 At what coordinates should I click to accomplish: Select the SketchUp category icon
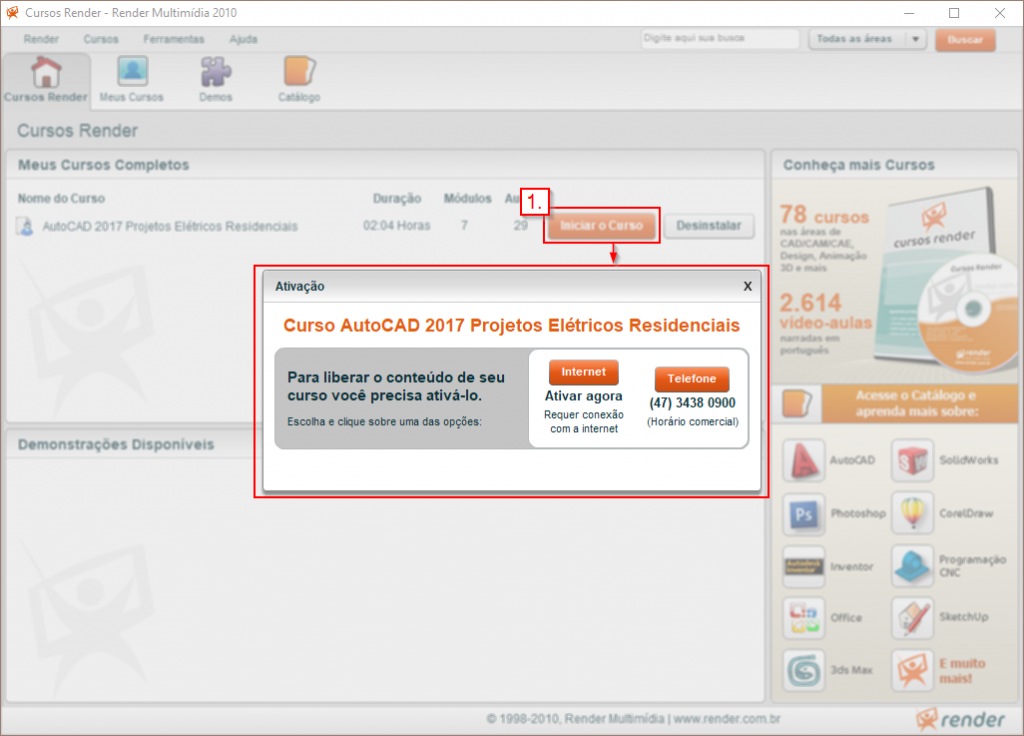click(x=912, y=618)
